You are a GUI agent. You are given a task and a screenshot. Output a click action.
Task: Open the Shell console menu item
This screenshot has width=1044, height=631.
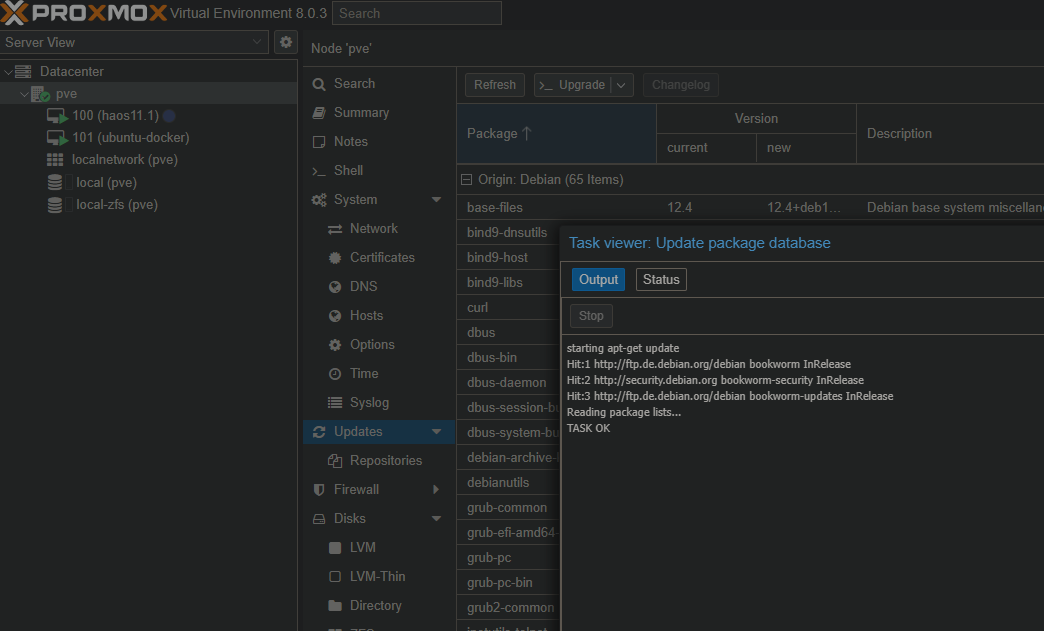coord(348,171)
